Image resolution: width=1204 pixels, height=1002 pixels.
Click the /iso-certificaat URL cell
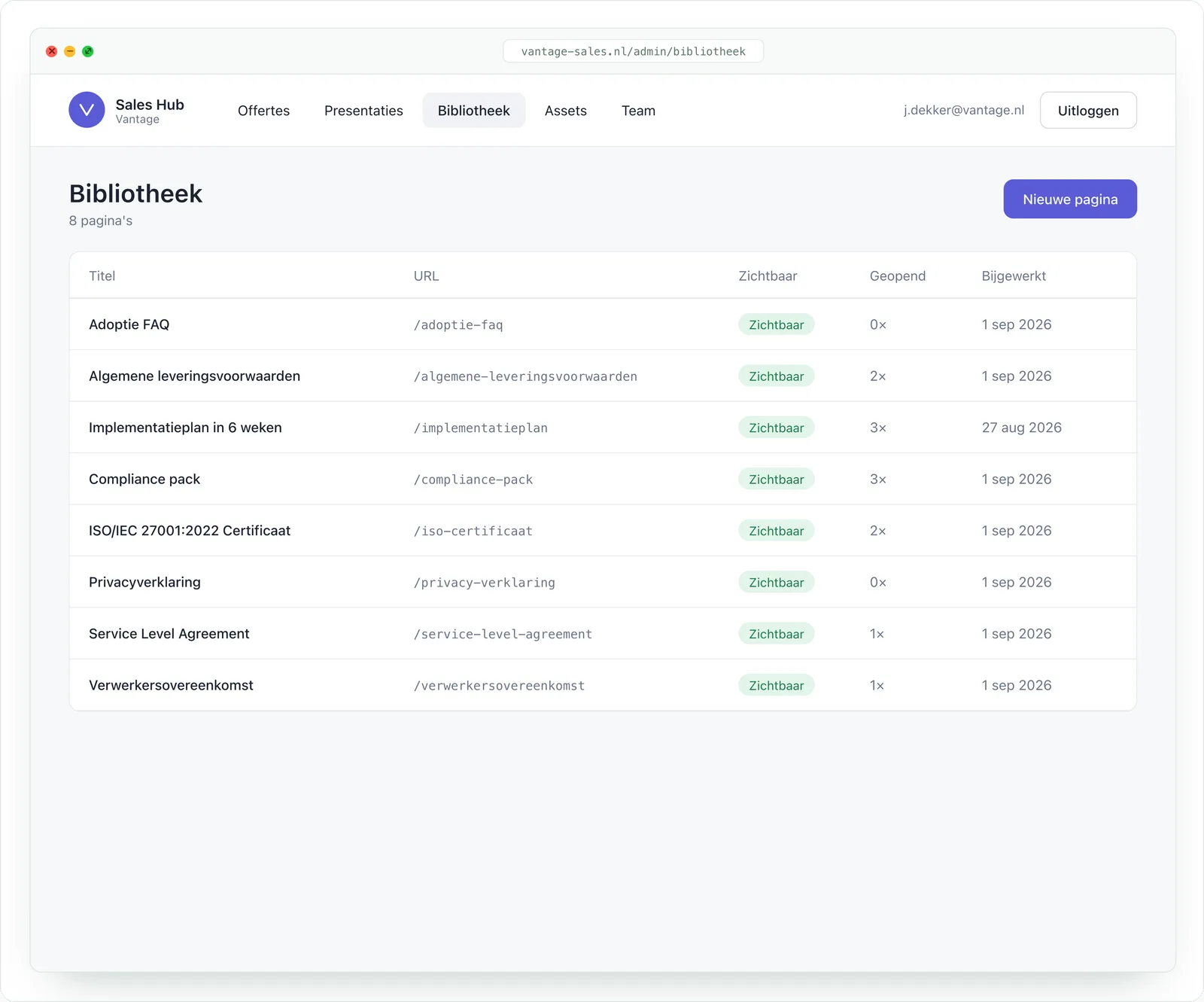tap(473, 531)
